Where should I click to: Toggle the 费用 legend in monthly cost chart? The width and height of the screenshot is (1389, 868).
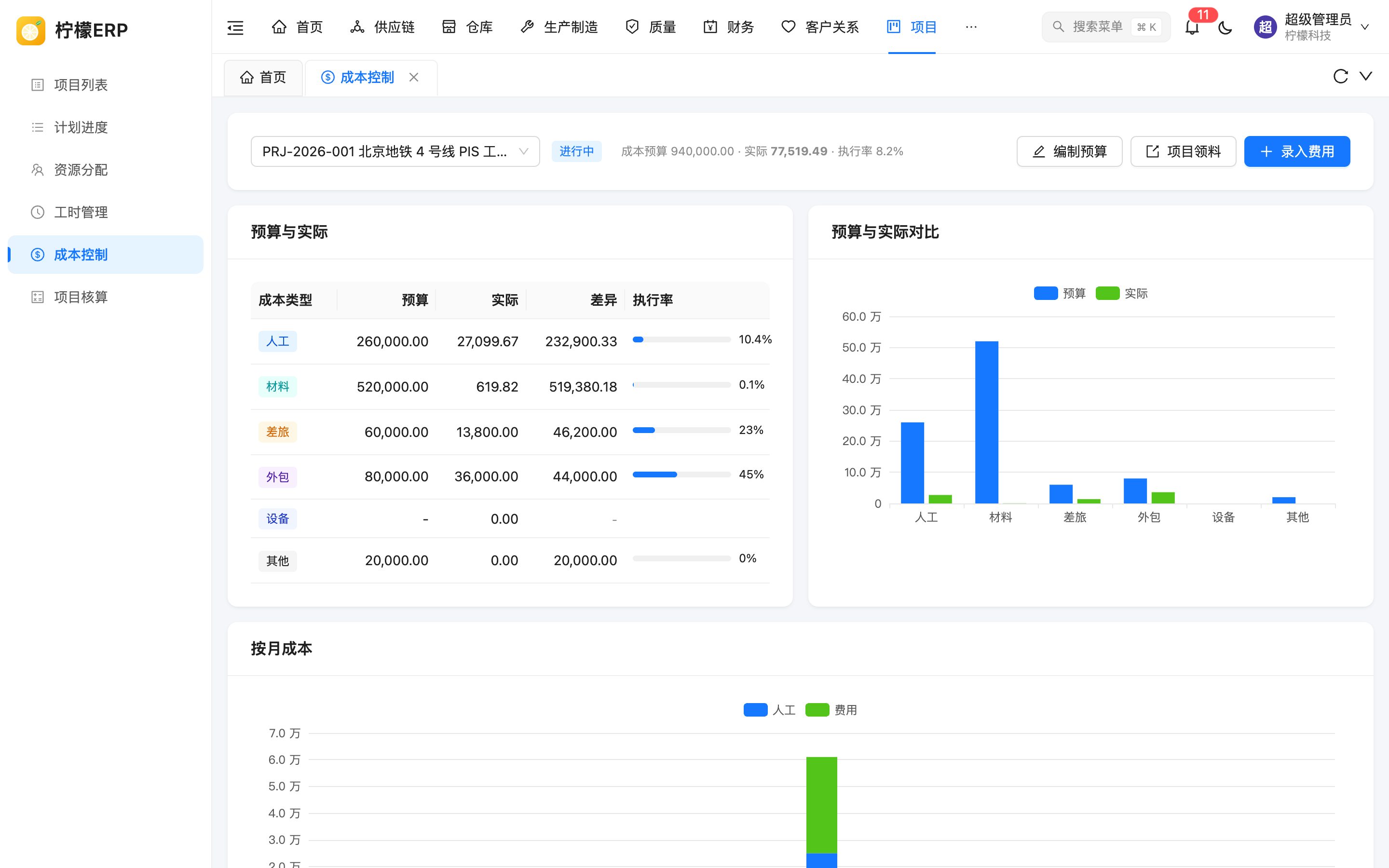coord(831,710)
